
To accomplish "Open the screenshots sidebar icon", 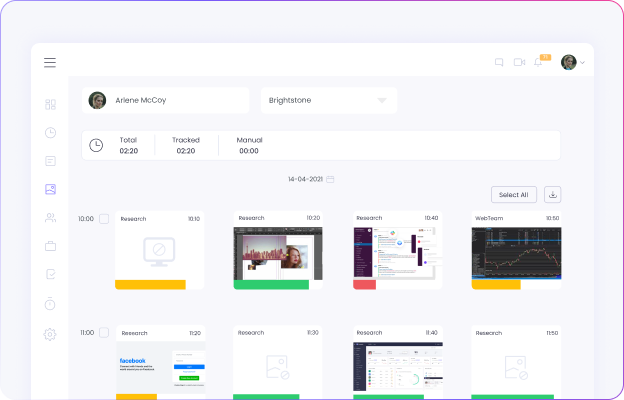I will (51, 189).
